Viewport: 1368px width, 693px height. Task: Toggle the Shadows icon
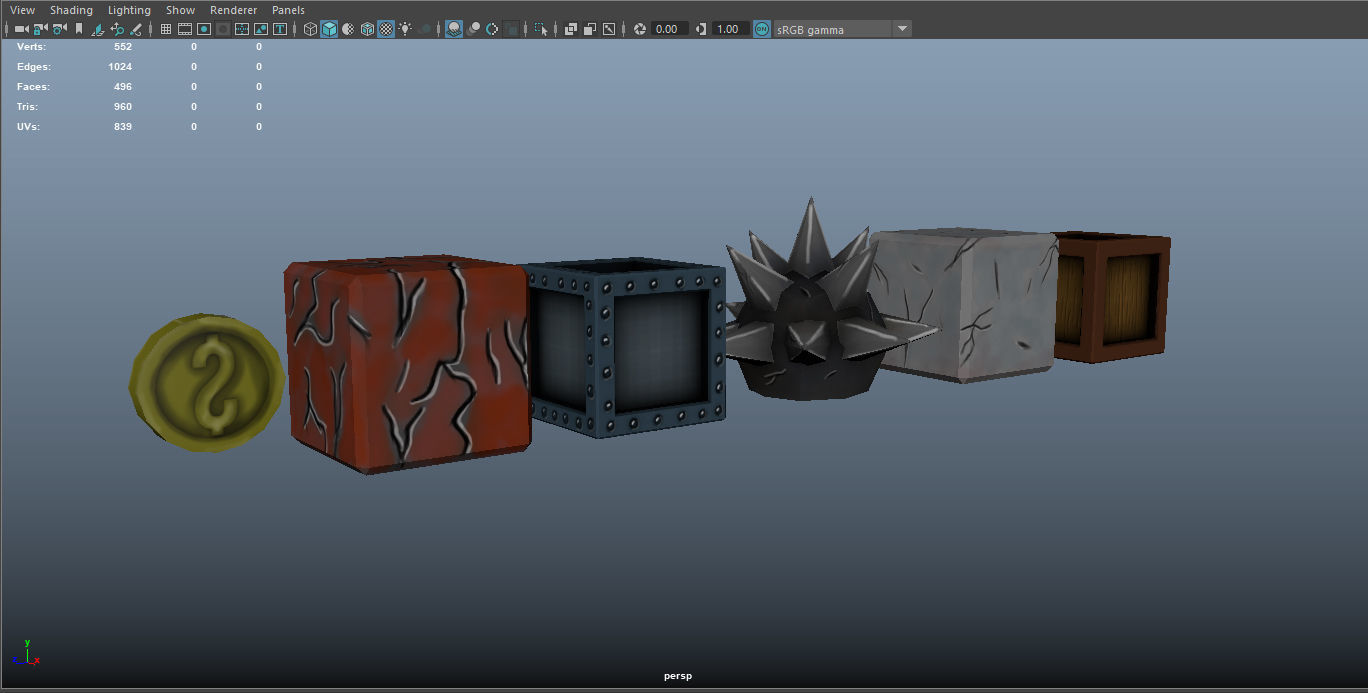[x=425, y=29]
